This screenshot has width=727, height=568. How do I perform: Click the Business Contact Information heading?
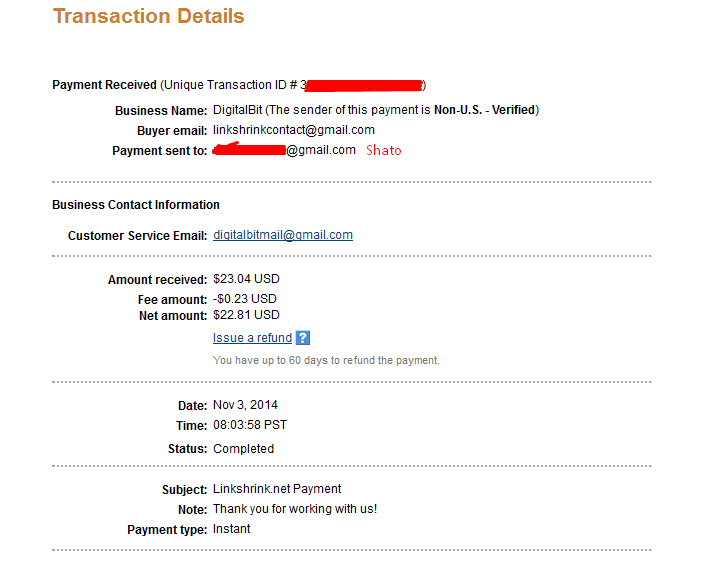coord(136,205)
